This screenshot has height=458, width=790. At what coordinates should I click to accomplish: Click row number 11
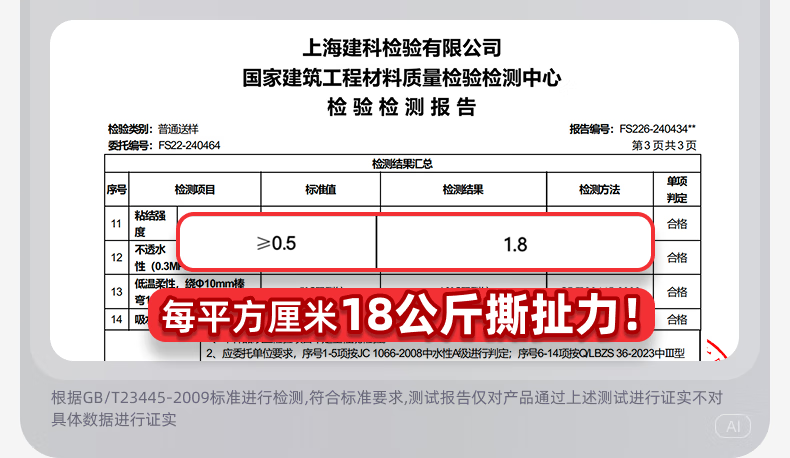(x=116, y=224)
